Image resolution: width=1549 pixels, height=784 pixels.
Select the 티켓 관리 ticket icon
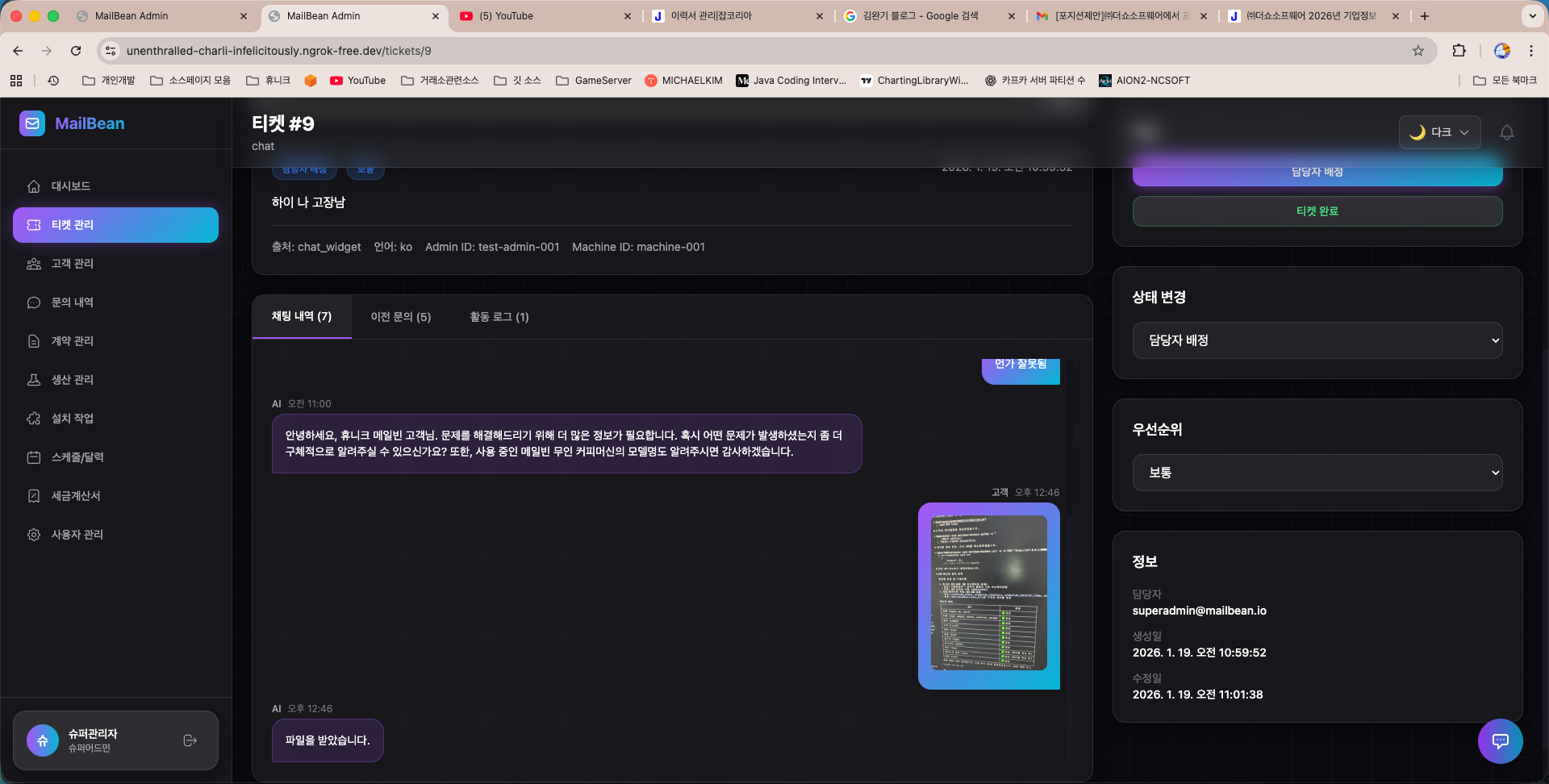pos(34,225)
